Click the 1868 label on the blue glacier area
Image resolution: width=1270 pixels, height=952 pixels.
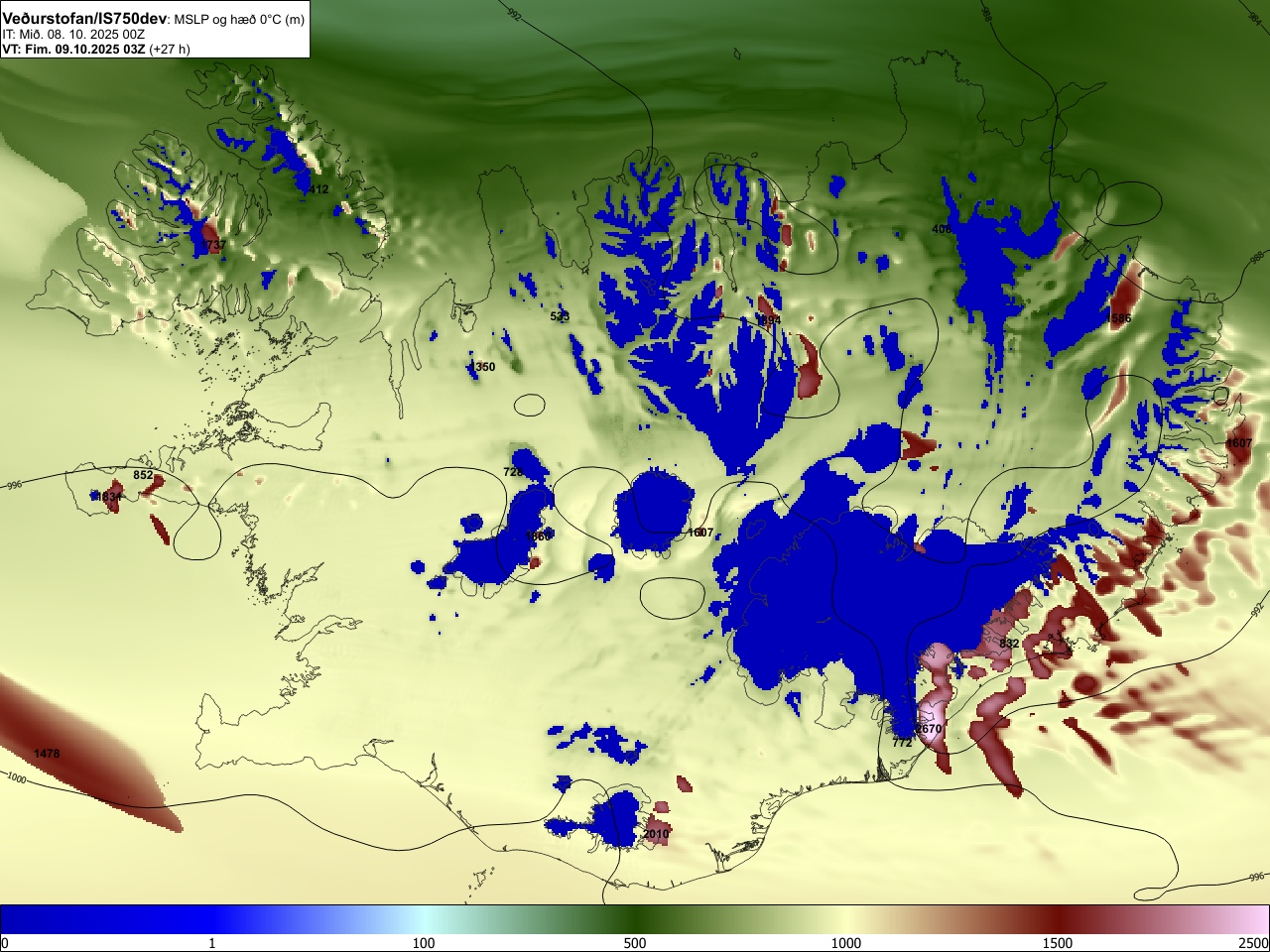pyautogui.click(x=538, y=535)
